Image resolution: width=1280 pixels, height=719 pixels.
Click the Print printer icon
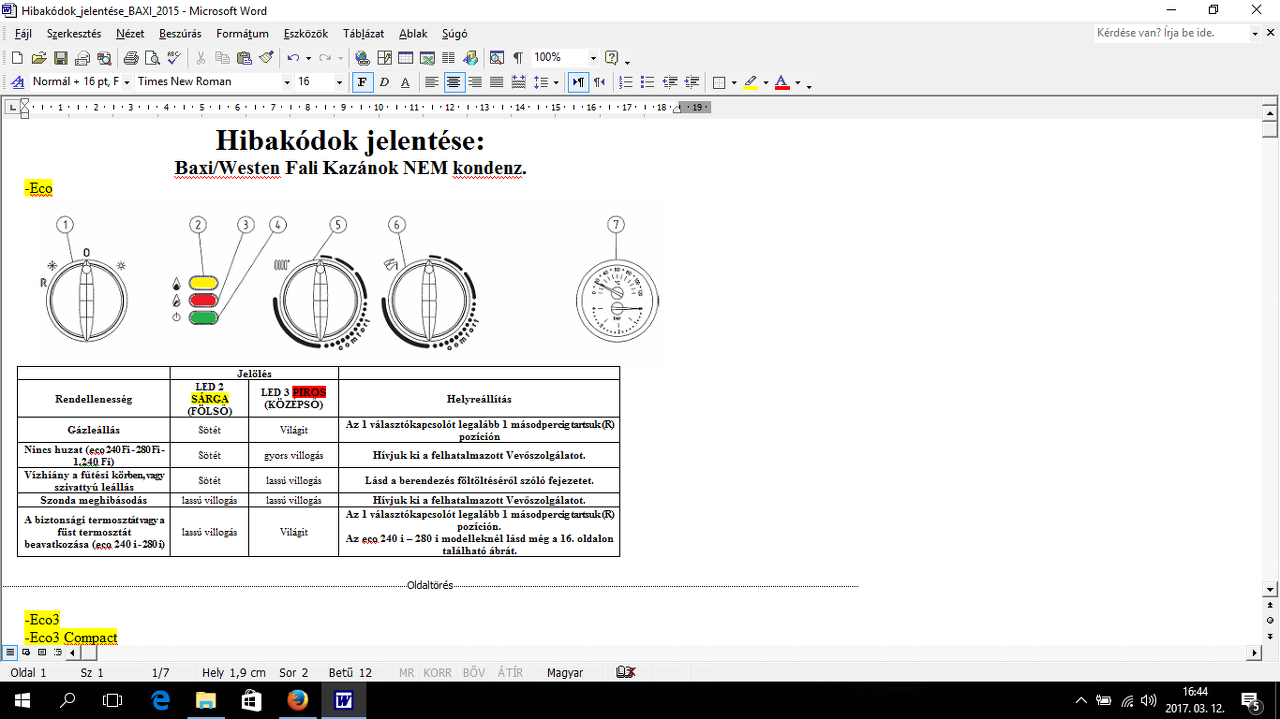130,58
